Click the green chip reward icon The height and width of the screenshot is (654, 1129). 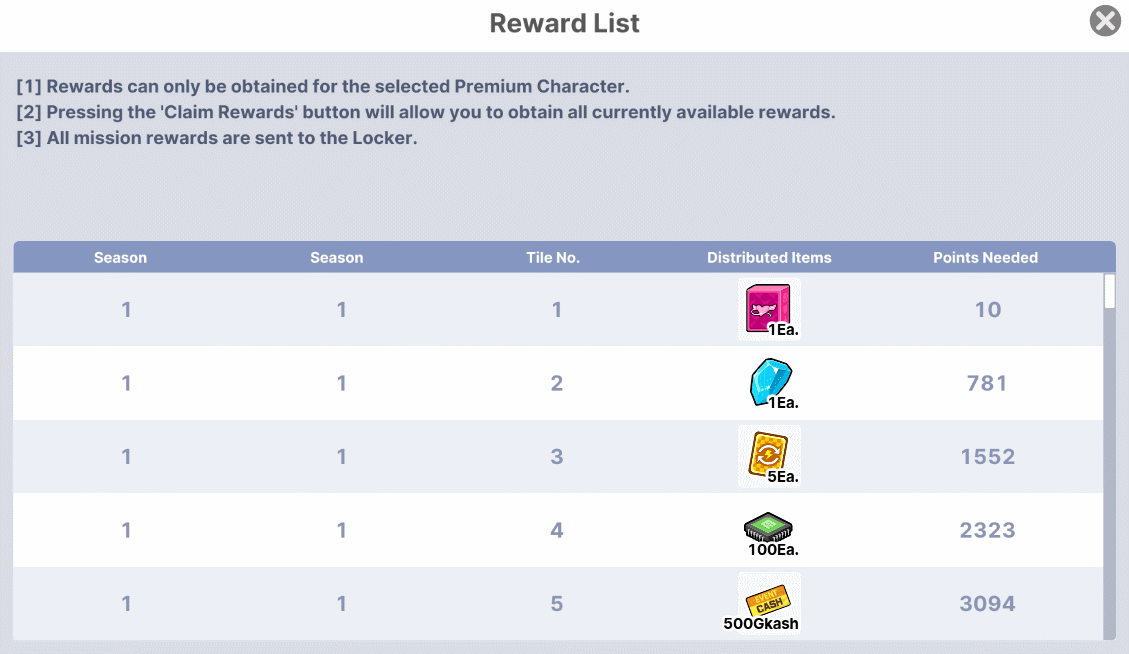(x=769, y=527)
